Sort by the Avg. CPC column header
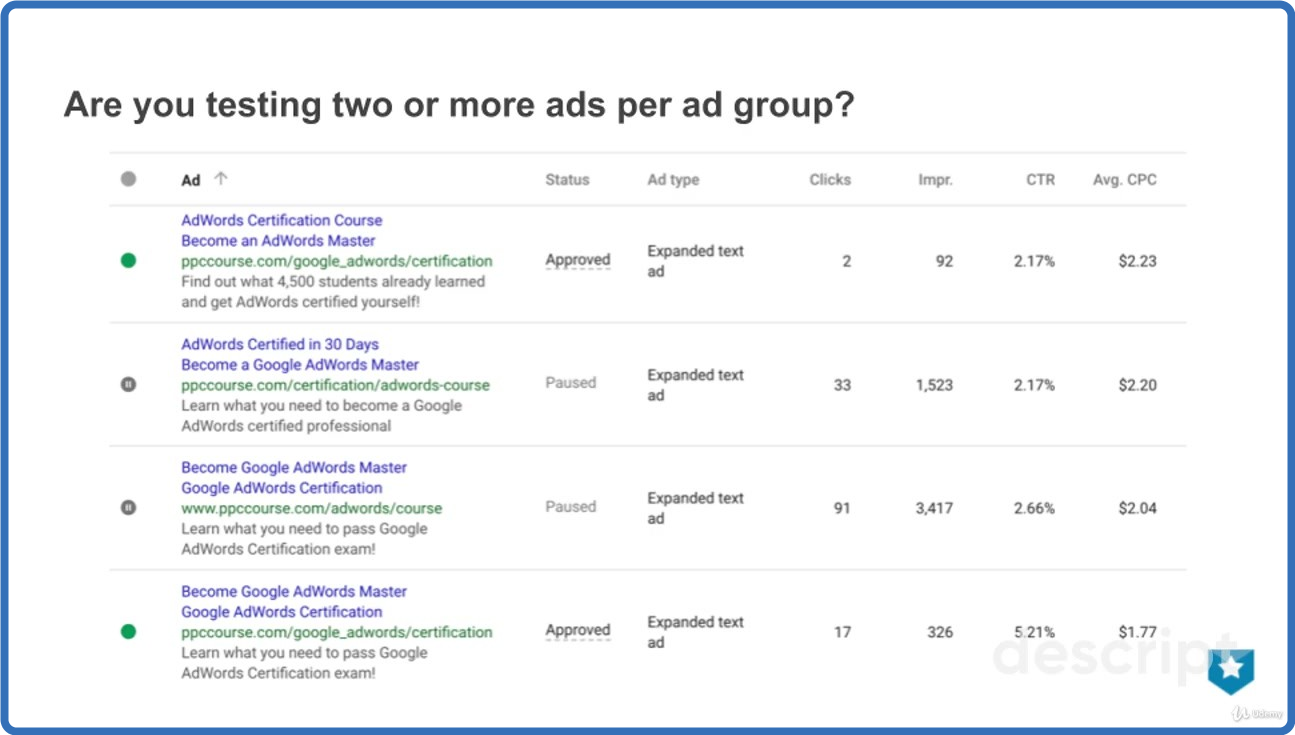Viewport: 1295px width, 735px height. point(1125,180)
